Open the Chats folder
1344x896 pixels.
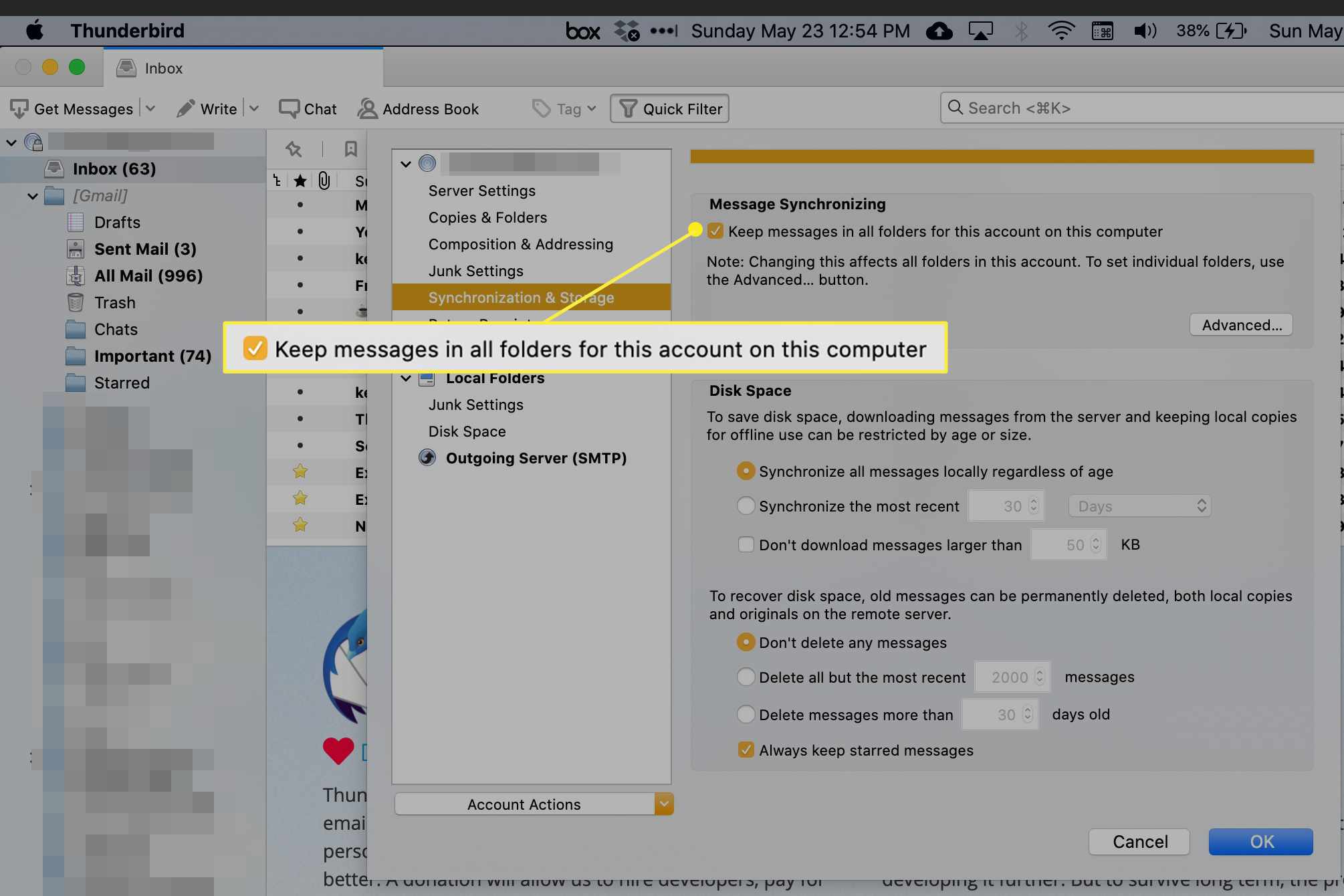pyautogui.click(x=116, y=329)
